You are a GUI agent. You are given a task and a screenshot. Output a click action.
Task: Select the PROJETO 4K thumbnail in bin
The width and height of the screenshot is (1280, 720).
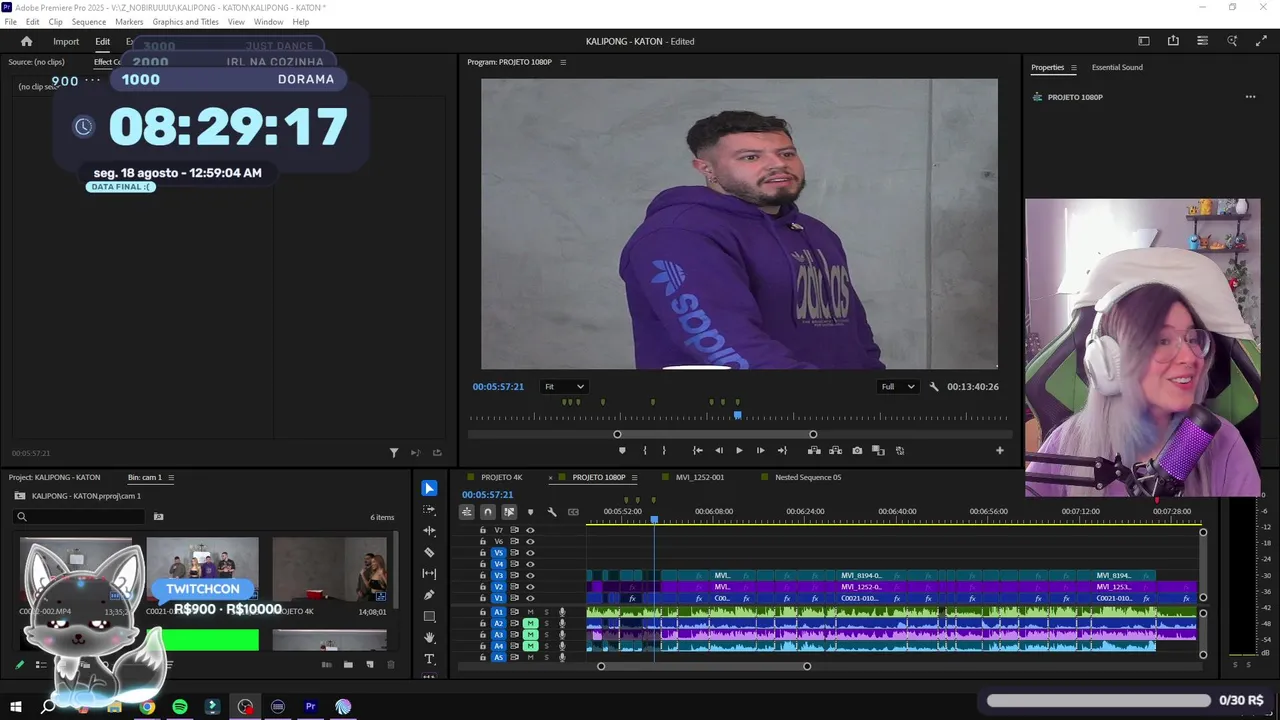(x=329, y=570)
